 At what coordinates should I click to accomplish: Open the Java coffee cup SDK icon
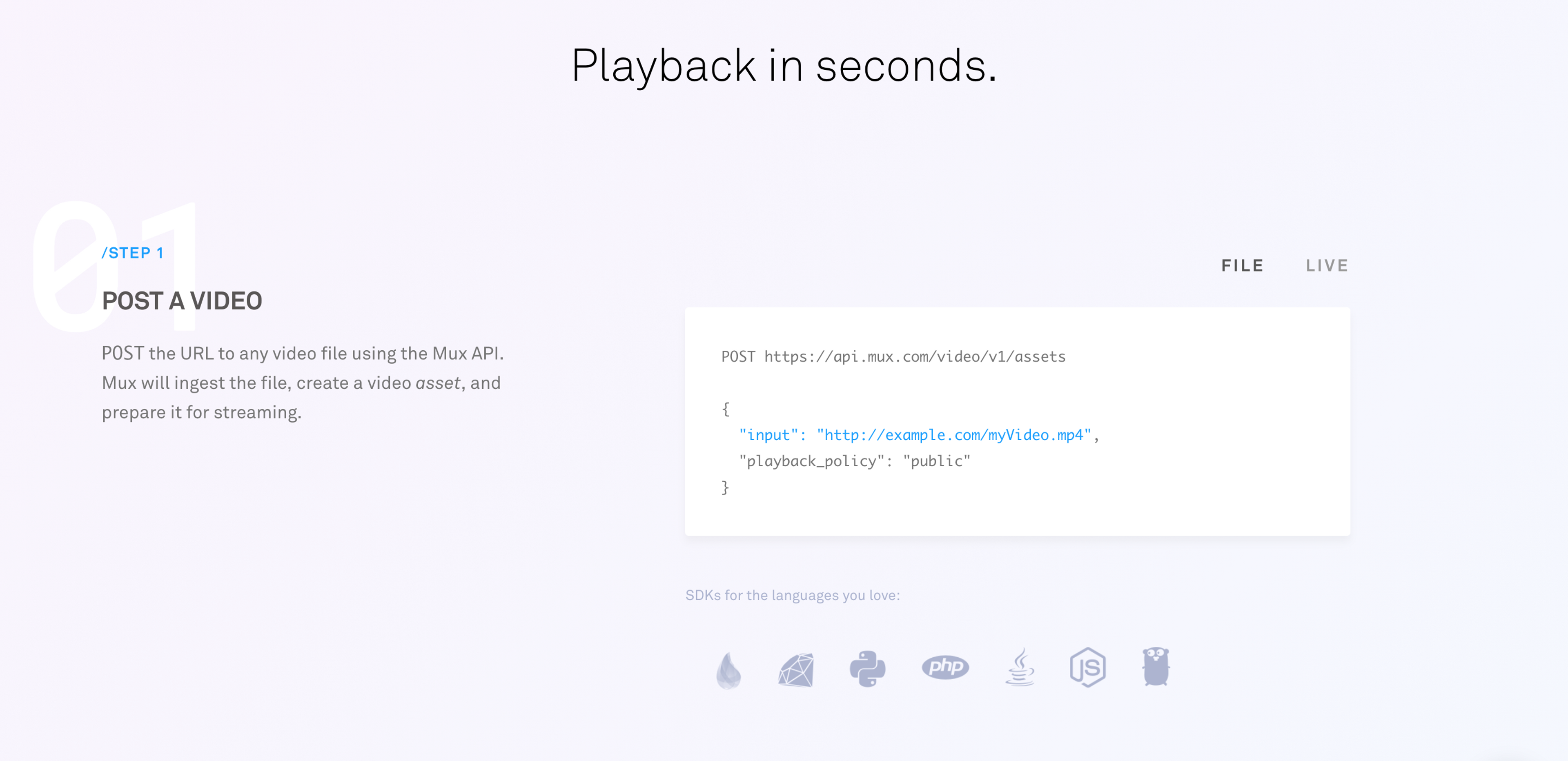[1020, 667]
